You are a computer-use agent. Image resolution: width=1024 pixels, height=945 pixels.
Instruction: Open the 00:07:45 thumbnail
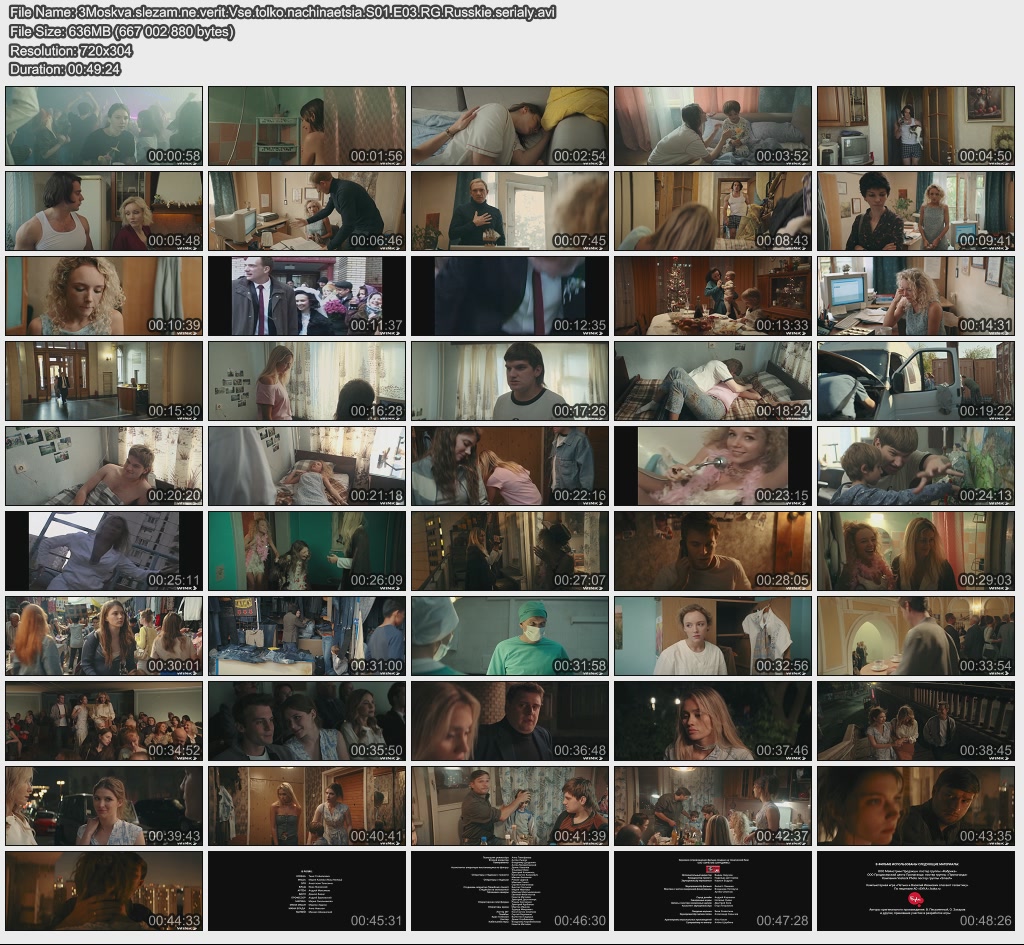pos(509,211)
